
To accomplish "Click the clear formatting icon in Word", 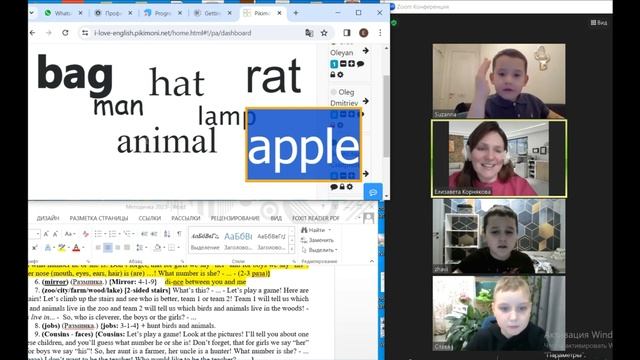I will 85,233.
